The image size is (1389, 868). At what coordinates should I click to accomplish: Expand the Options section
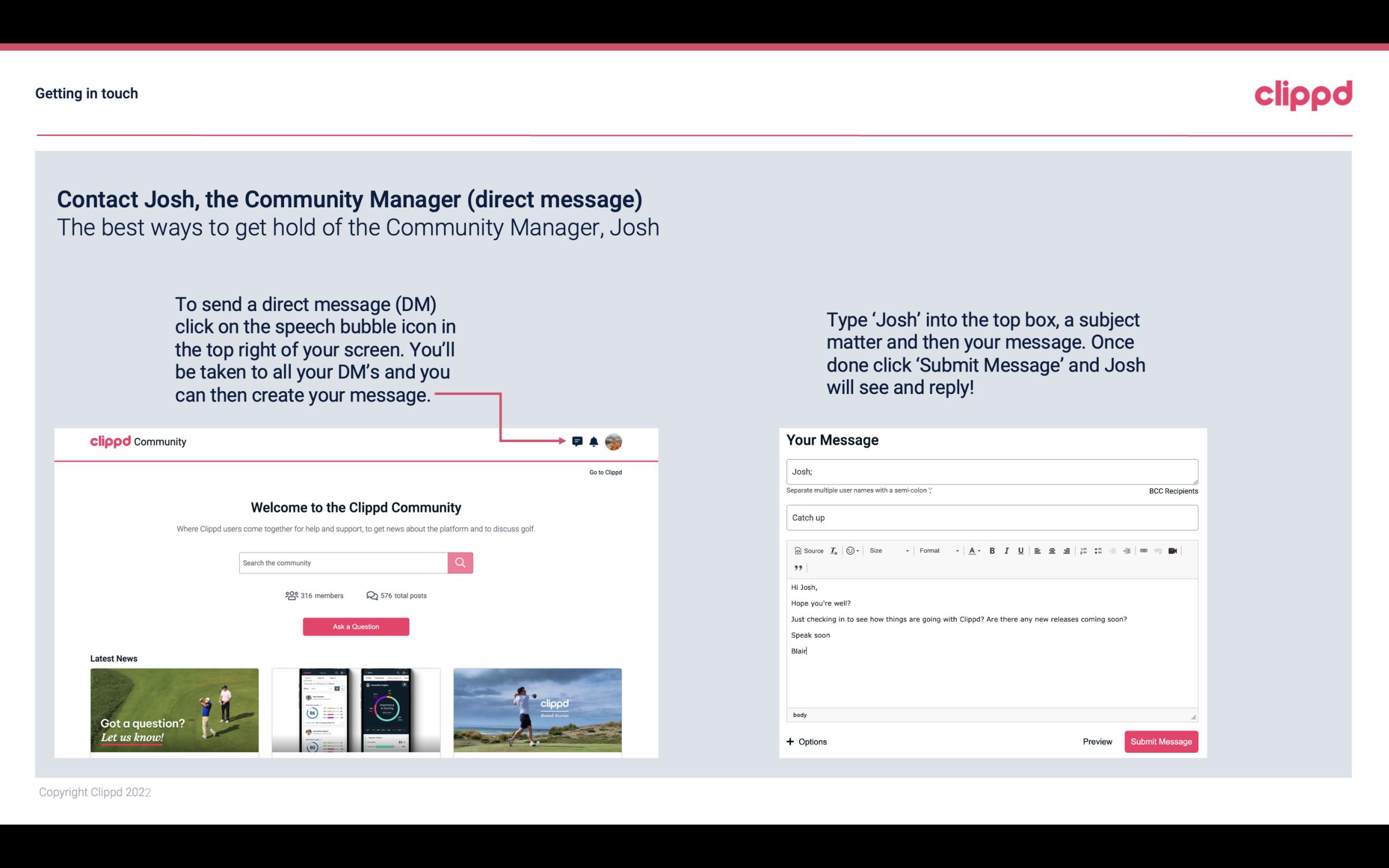[807, 742]
